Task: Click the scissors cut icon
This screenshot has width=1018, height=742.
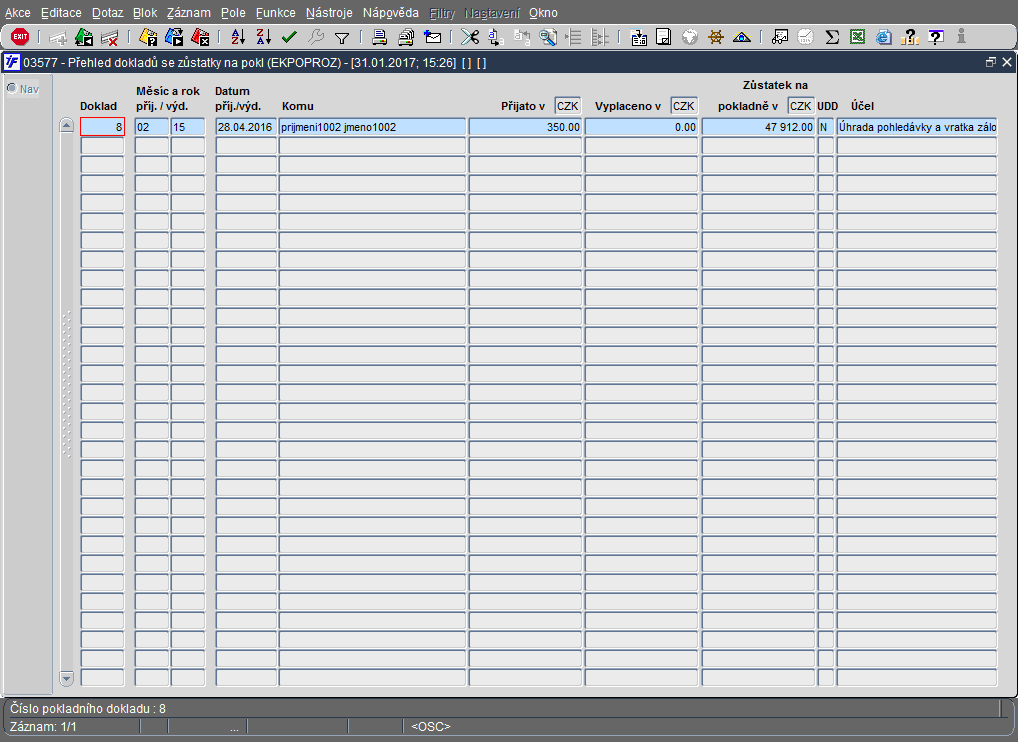Action: (x=470, y=37)
